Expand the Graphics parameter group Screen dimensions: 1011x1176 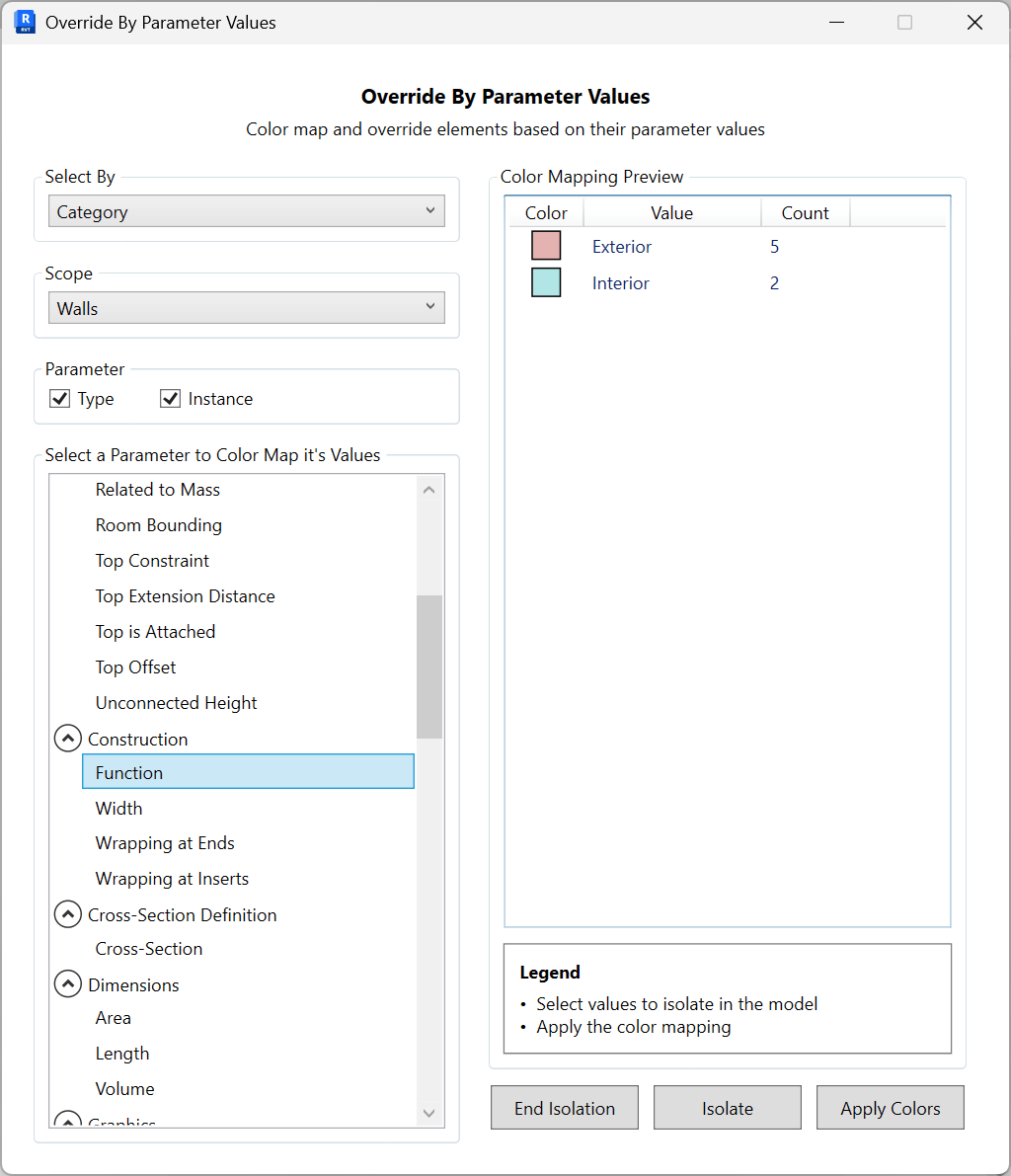[x=67, y=1121]
